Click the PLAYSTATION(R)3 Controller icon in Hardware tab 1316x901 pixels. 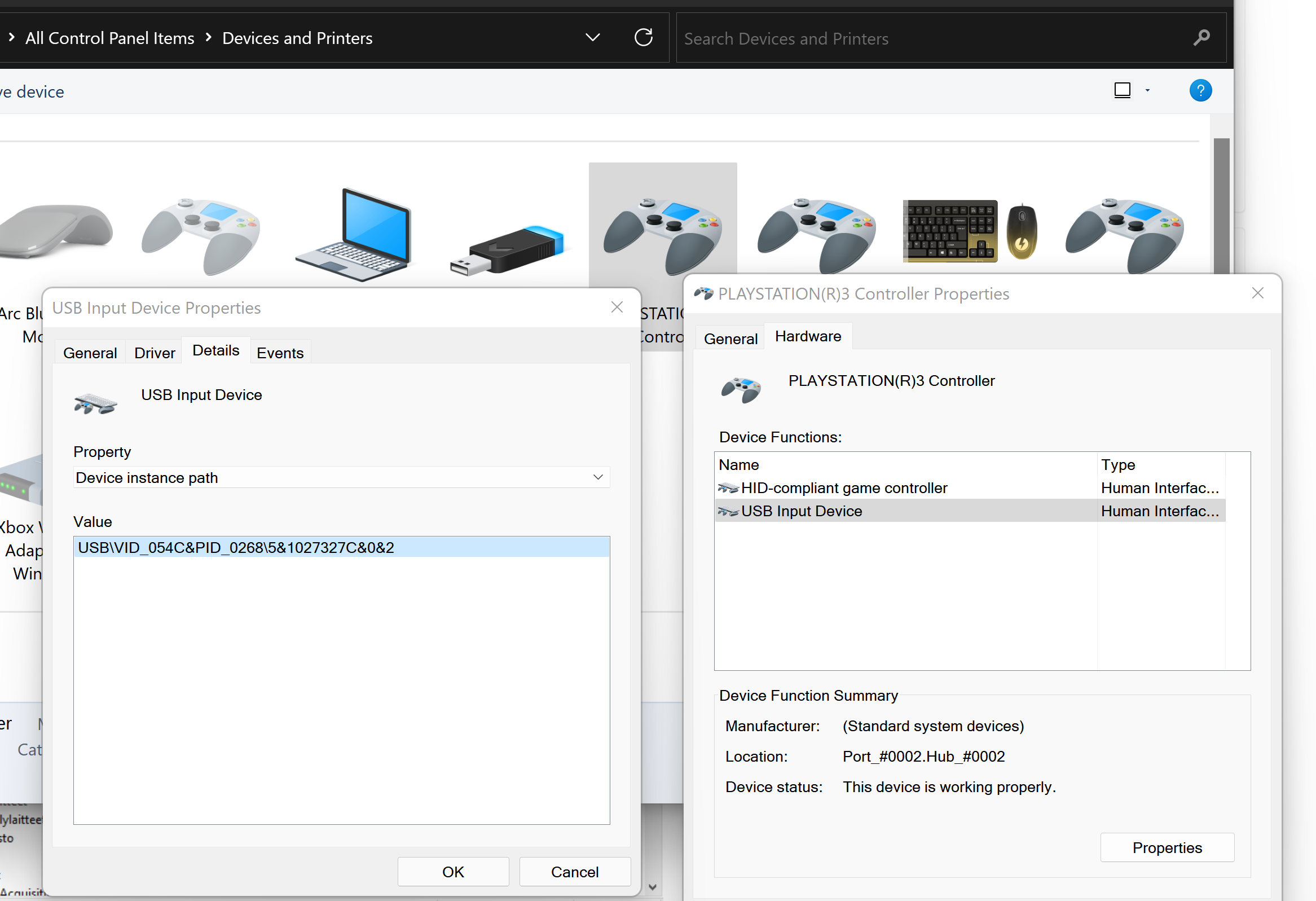click(741, 390)
